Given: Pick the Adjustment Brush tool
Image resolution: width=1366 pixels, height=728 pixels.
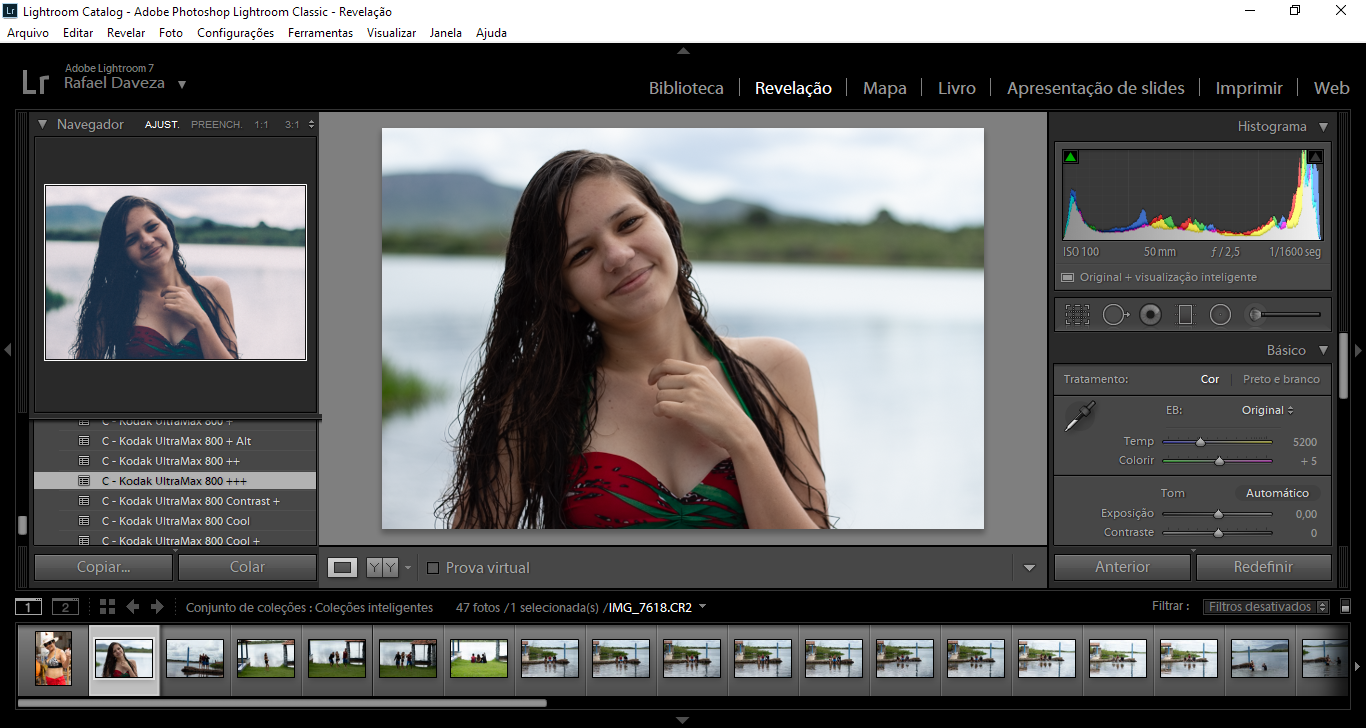Looking at the screenshot, I should tap(1283, 315).
